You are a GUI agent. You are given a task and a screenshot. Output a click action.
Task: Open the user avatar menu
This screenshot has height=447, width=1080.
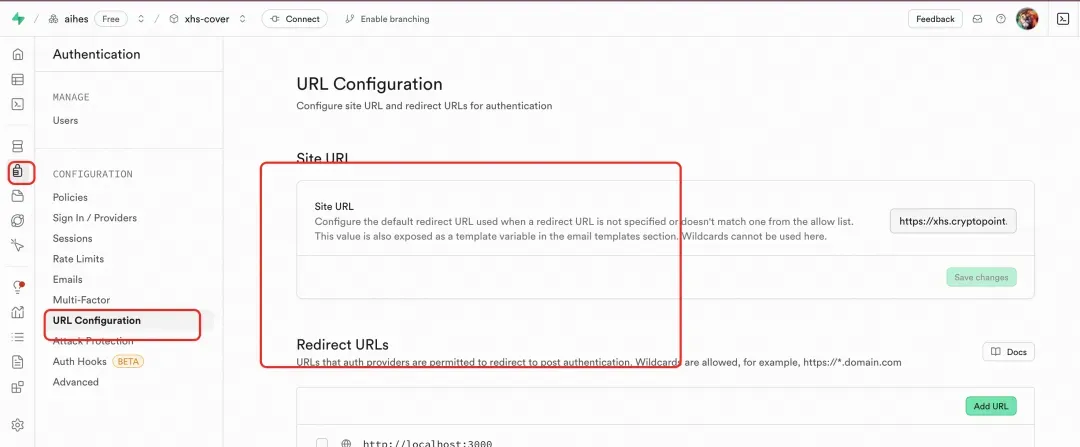[1027, 19]
